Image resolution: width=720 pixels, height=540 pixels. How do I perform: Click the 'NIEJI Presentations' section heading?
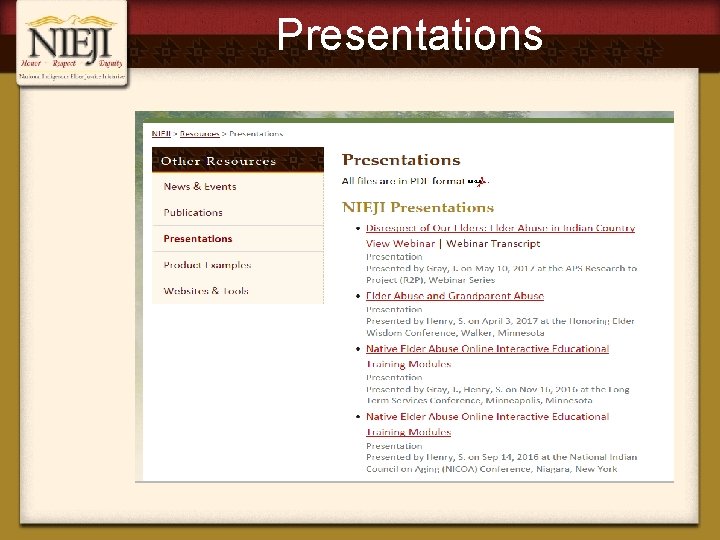418,208
